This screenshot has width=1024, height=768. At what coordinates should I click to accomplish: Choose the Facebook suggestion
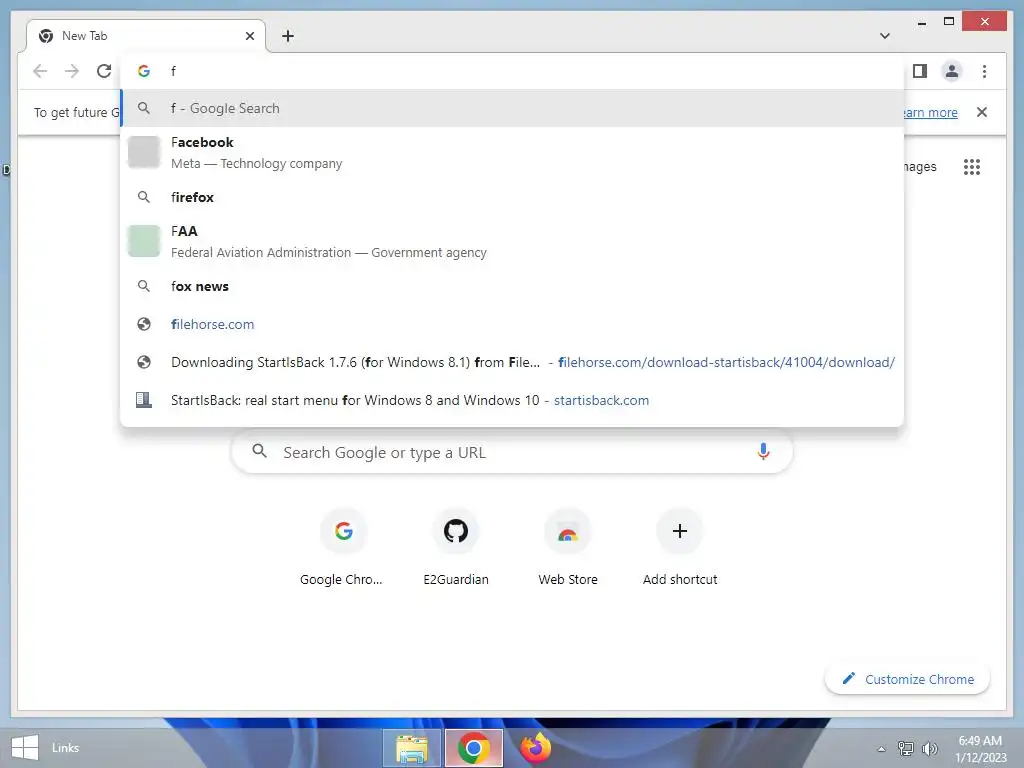pyautogui.click(x=512, y=152)
